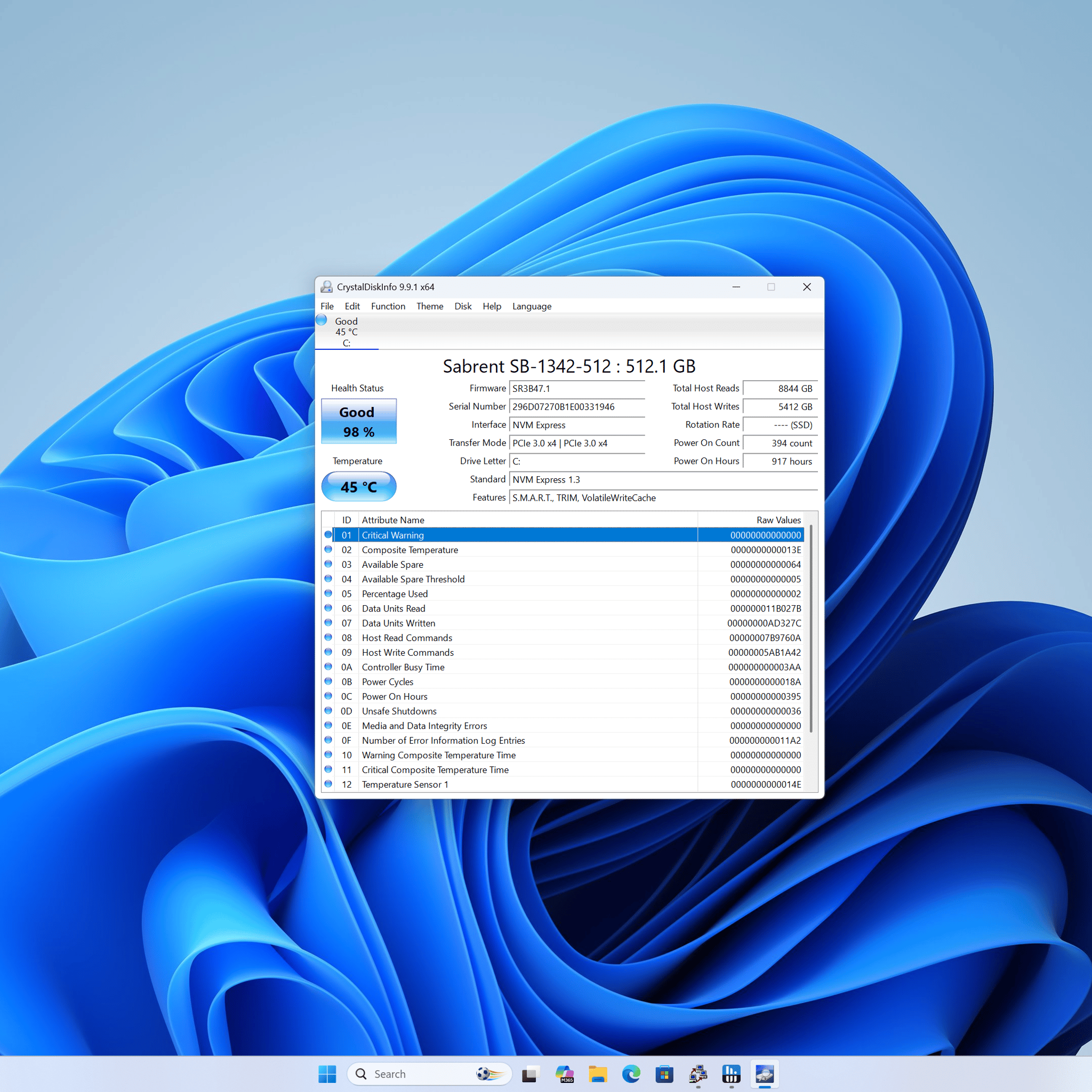Open the Language menu
Screen dimensions: 1092x1092
[532, 307]
